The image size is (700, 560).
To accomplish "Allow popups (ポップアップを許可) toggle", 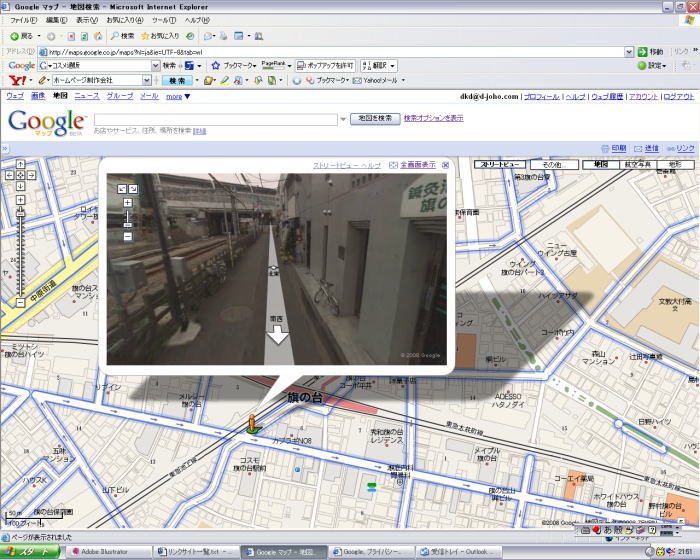I will point(325,66).
